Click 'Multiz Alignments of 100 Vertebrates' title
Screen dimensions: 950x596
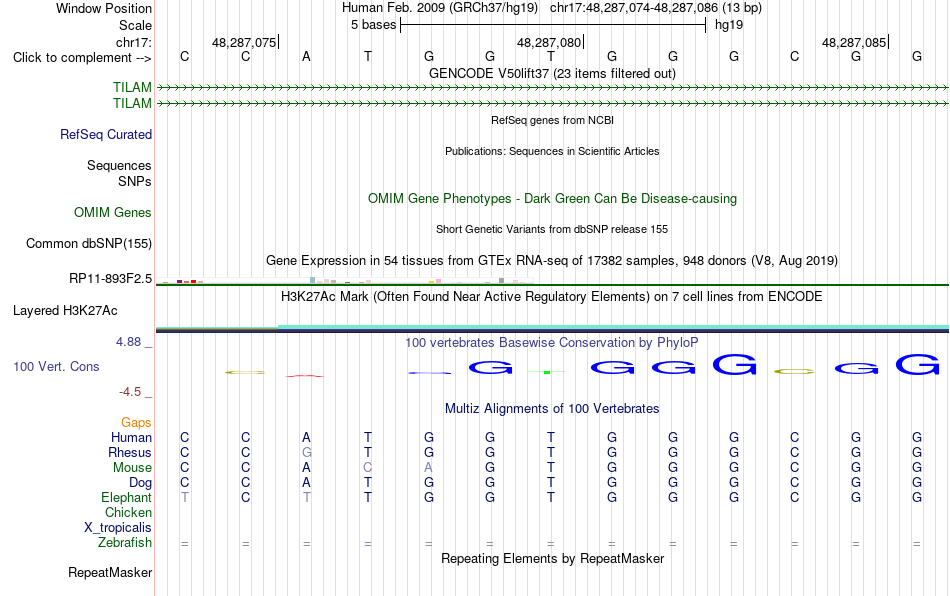(552, 408)
